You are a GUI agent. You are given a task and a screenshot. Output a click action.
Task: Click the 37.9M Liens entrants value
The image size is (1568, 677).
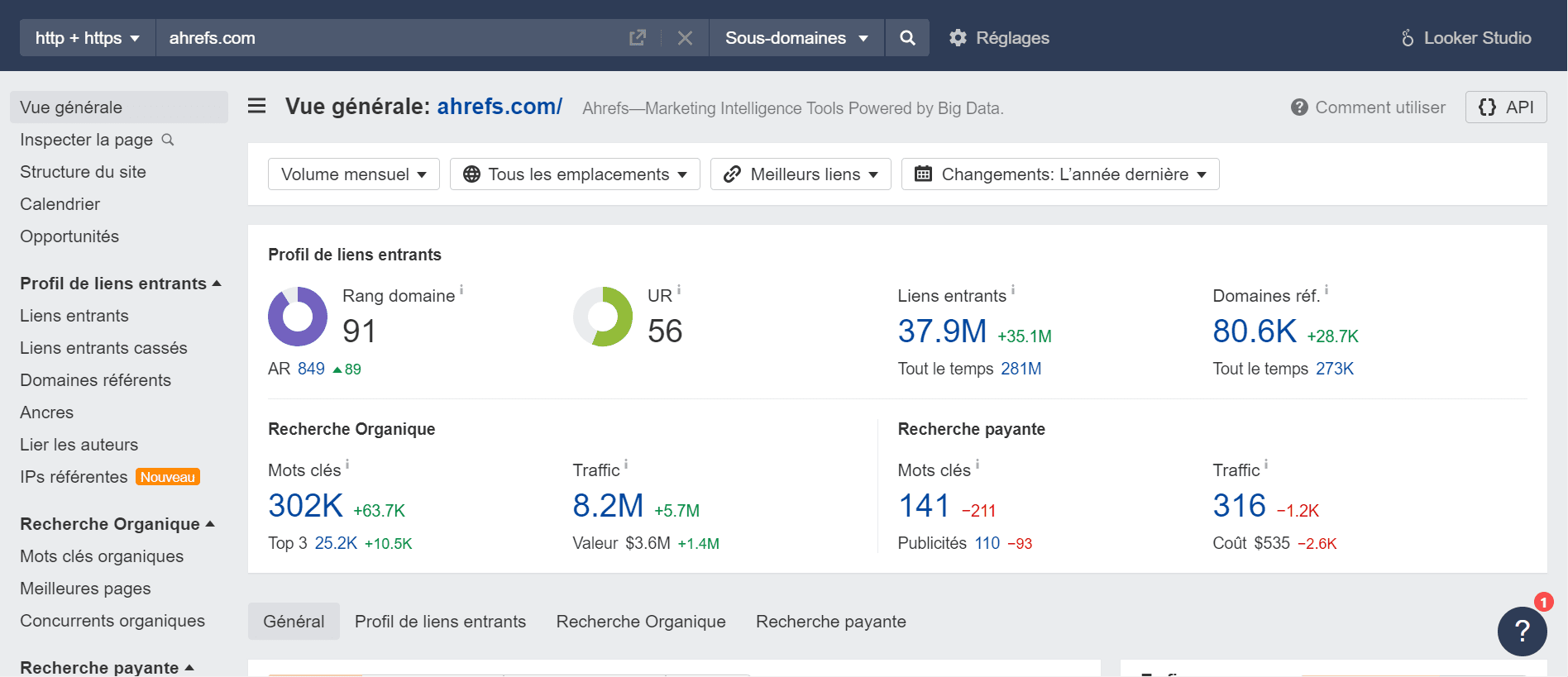942,331
